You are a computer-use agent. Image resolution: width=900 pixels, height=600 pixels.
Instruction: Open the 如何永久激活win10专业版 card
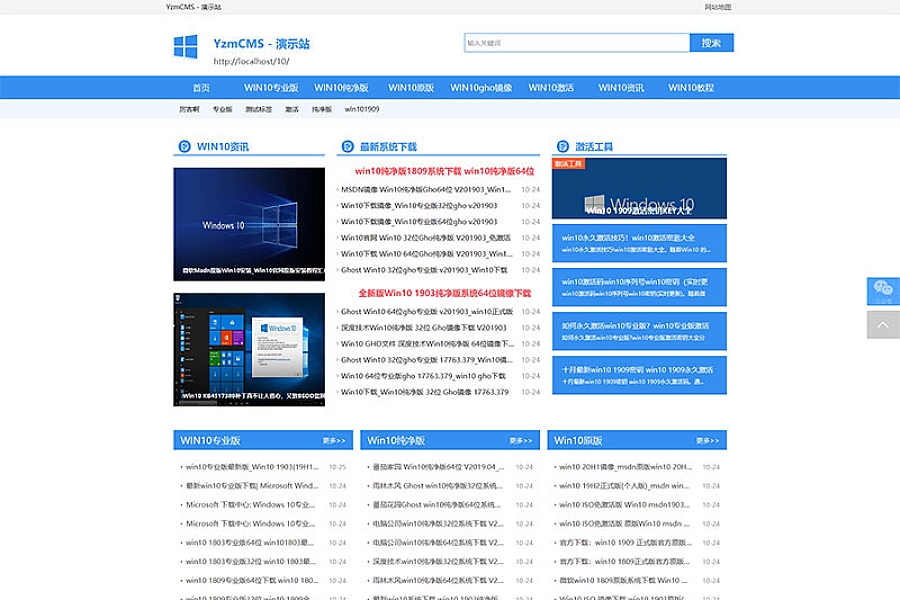coord(639,331)
